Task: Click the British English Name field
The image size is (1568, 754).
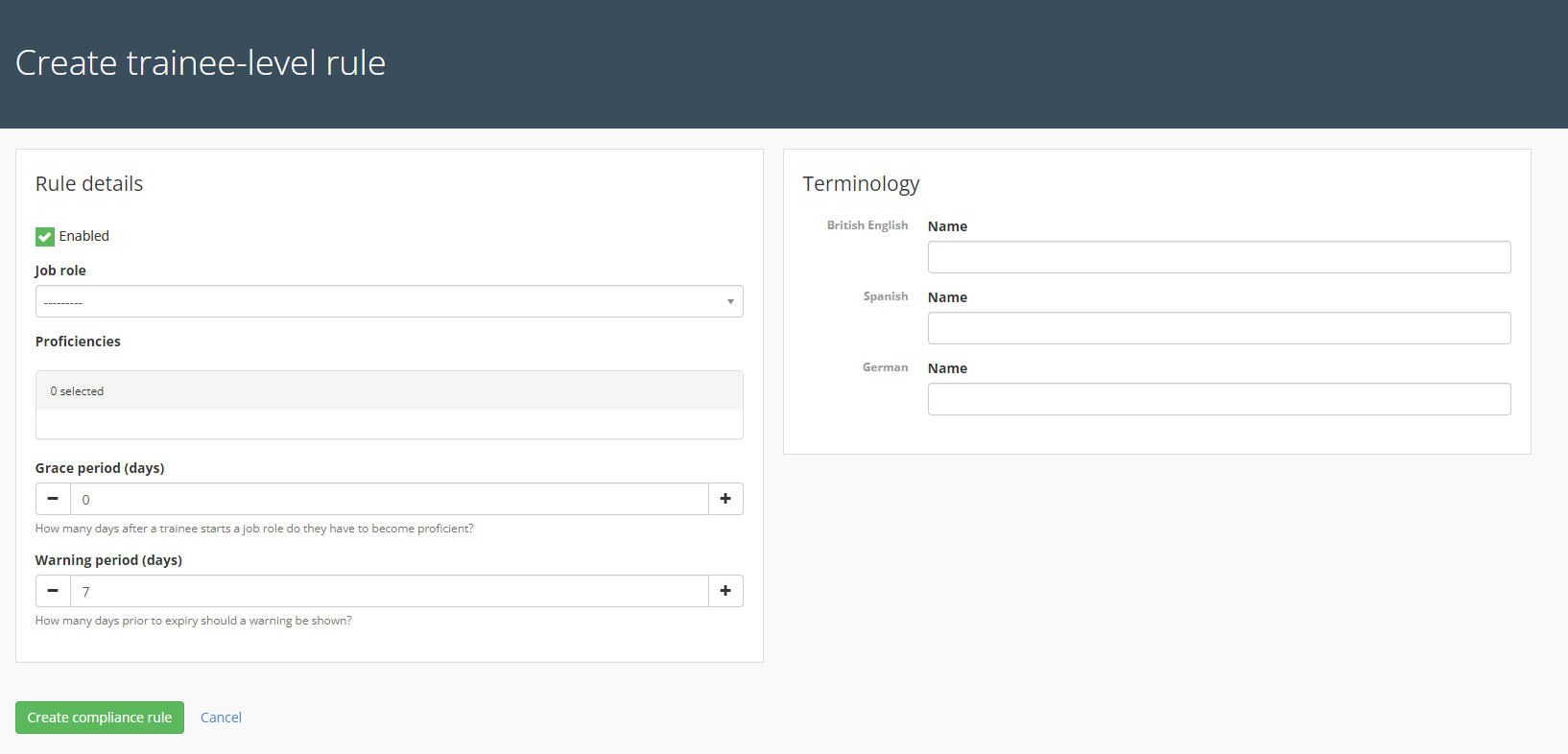Action: [x=1219, y=257]
